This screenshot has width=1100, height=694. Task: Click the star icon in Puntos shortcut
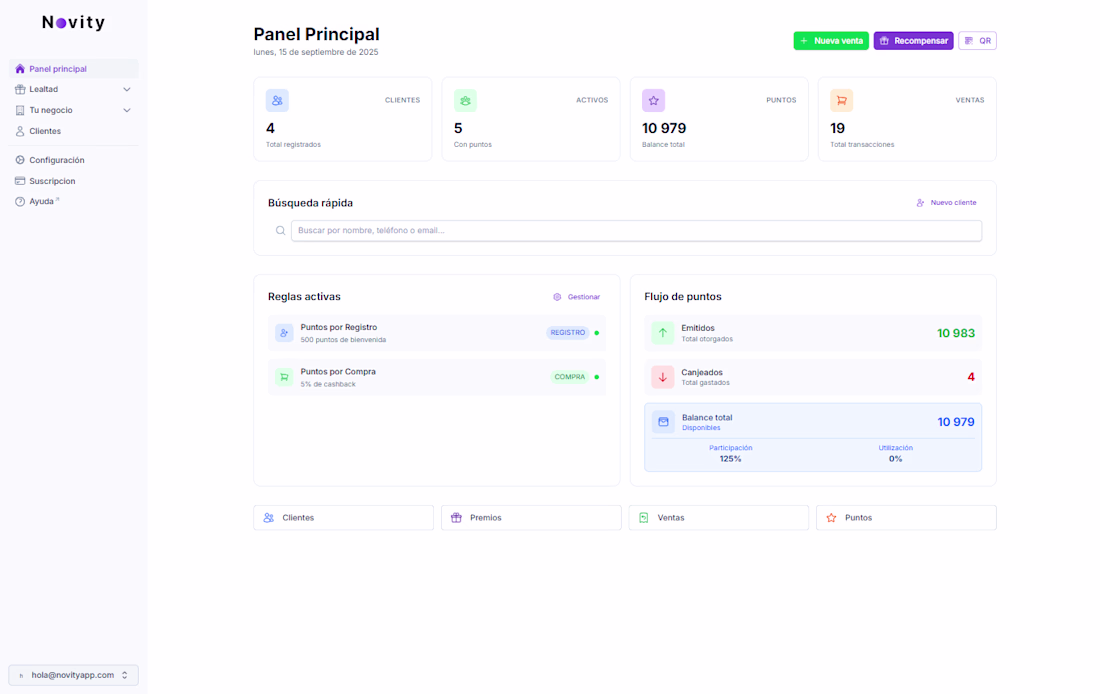point(831,518)
